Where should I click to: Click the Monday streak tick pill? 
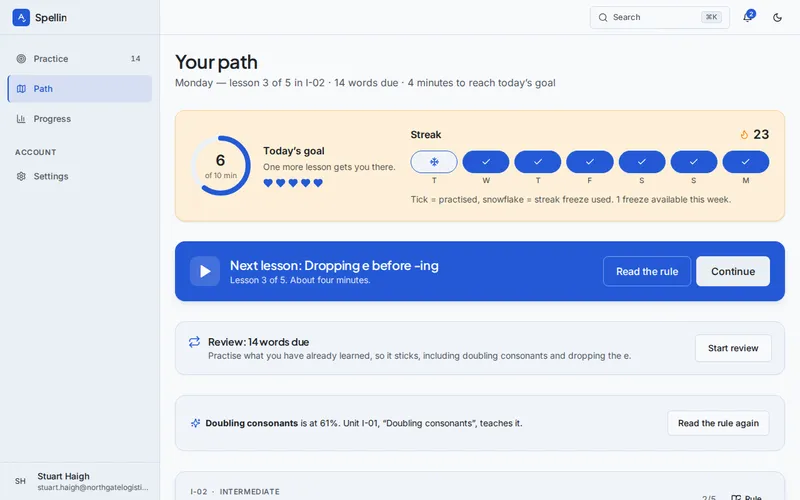pyautogui.click(x=746, y=162)
